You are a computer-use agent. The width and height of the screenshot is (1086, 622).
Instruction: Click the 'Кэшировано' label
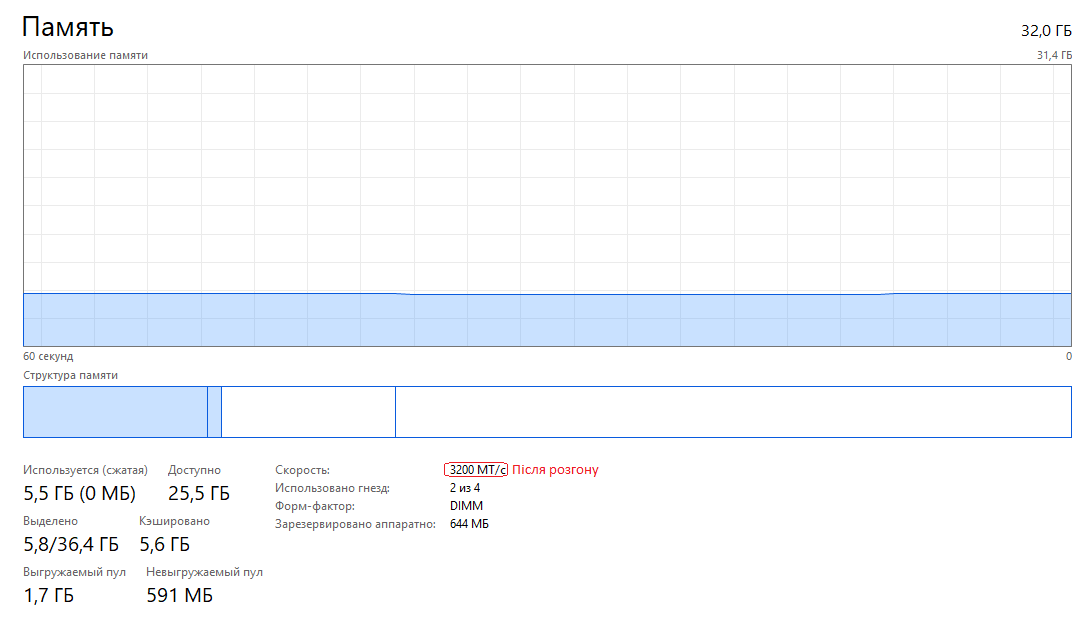point(174,521)
